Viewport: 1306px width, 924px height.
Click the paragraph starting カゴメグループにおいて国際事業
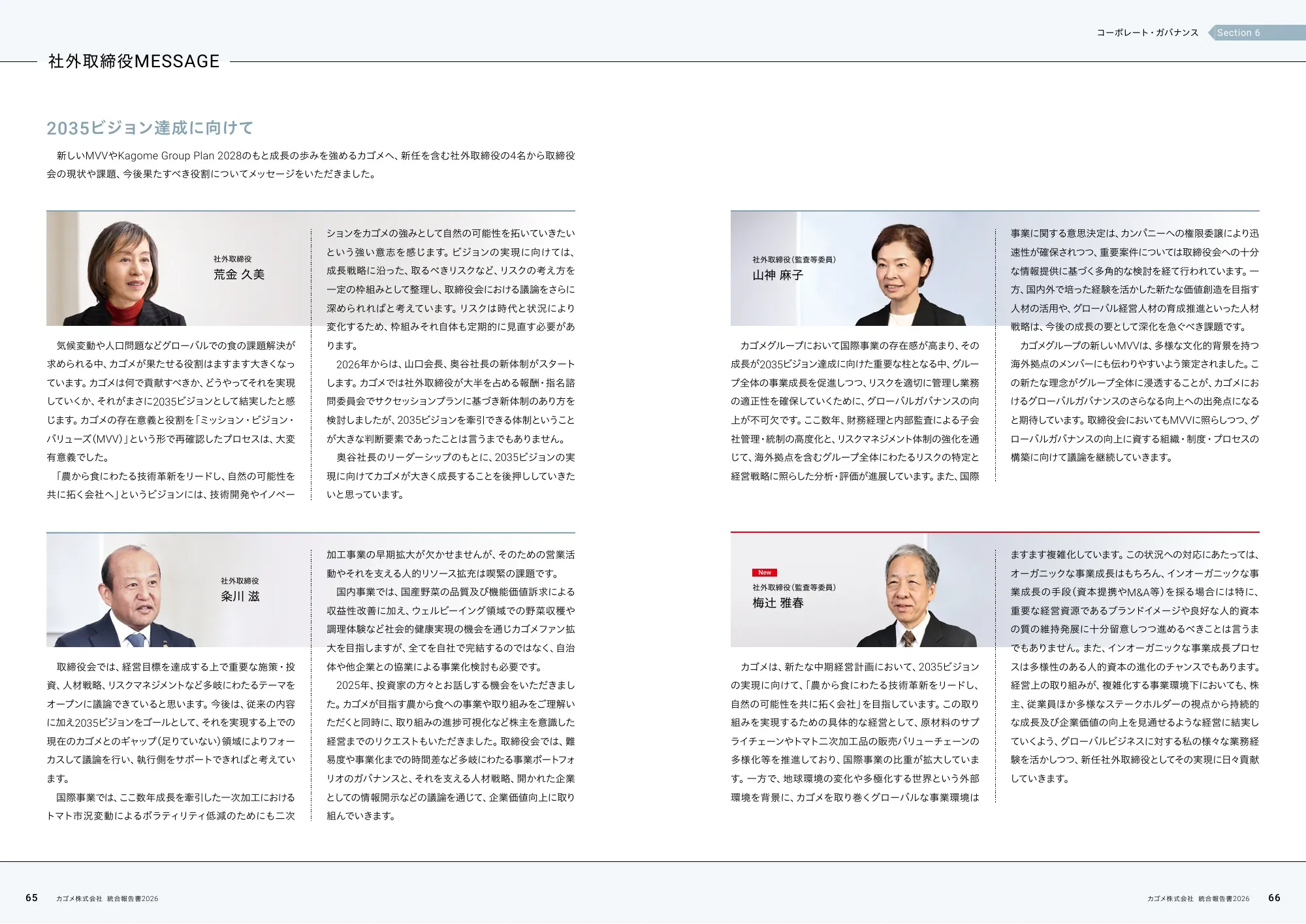pyautogui.click(x=855, y=411)
